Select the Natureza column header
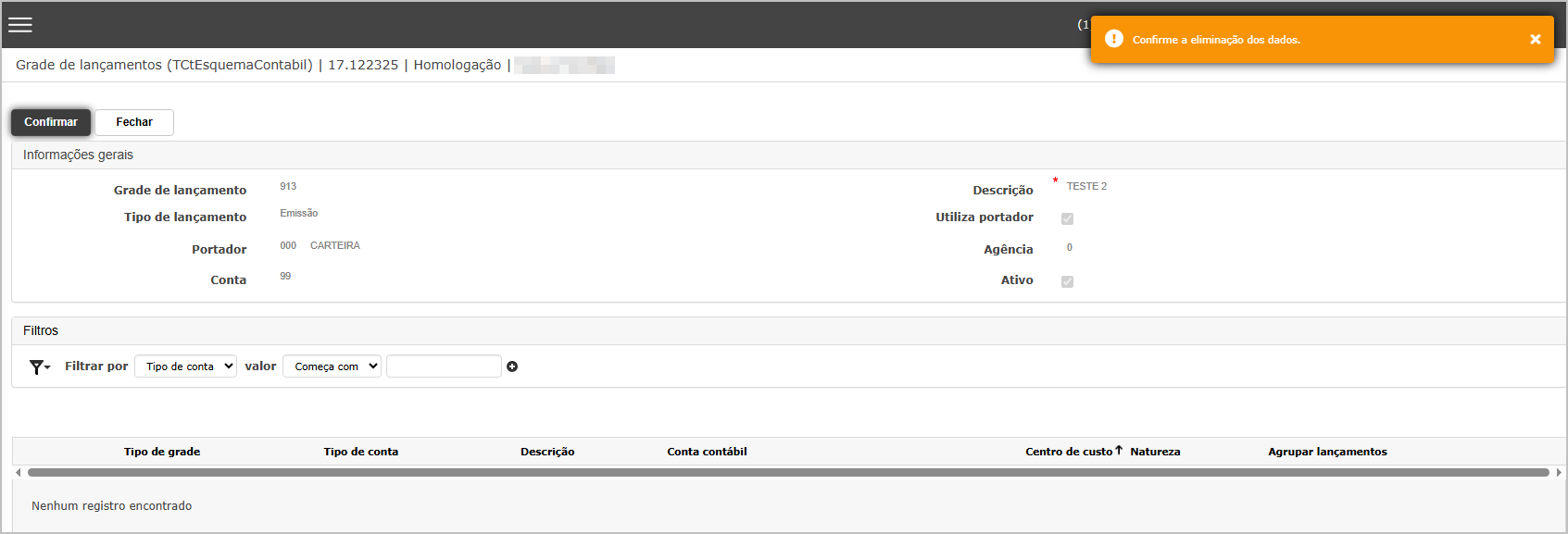1568x534 pixels. tap(1155, 452)
